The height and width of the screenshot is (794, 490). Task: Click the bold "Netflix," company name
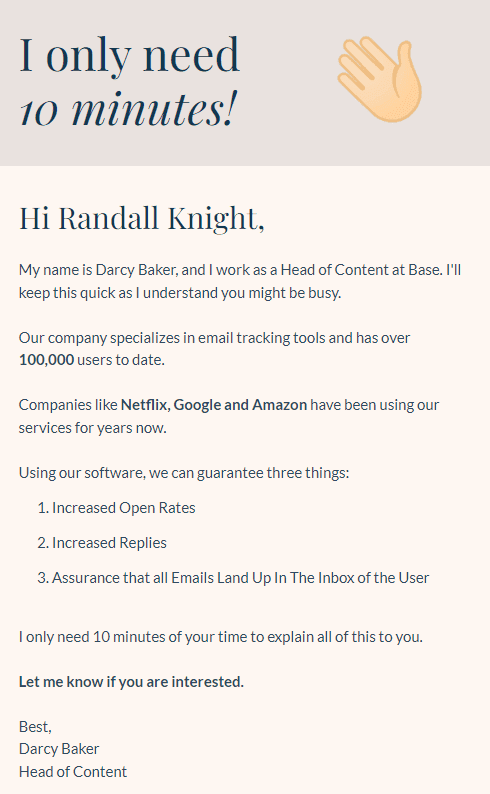coord(145,405)
